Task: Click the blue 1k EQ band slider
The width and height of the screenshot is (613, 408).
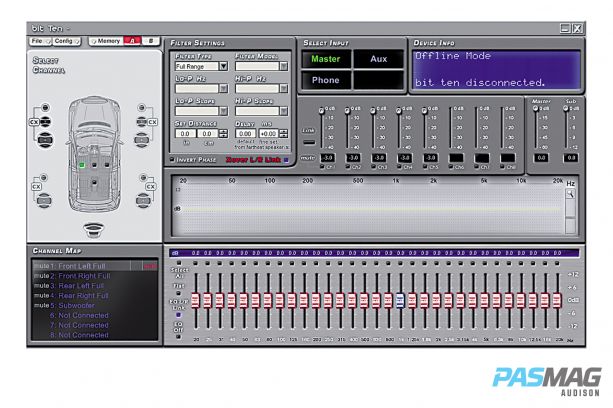Action: coord(400,300)
